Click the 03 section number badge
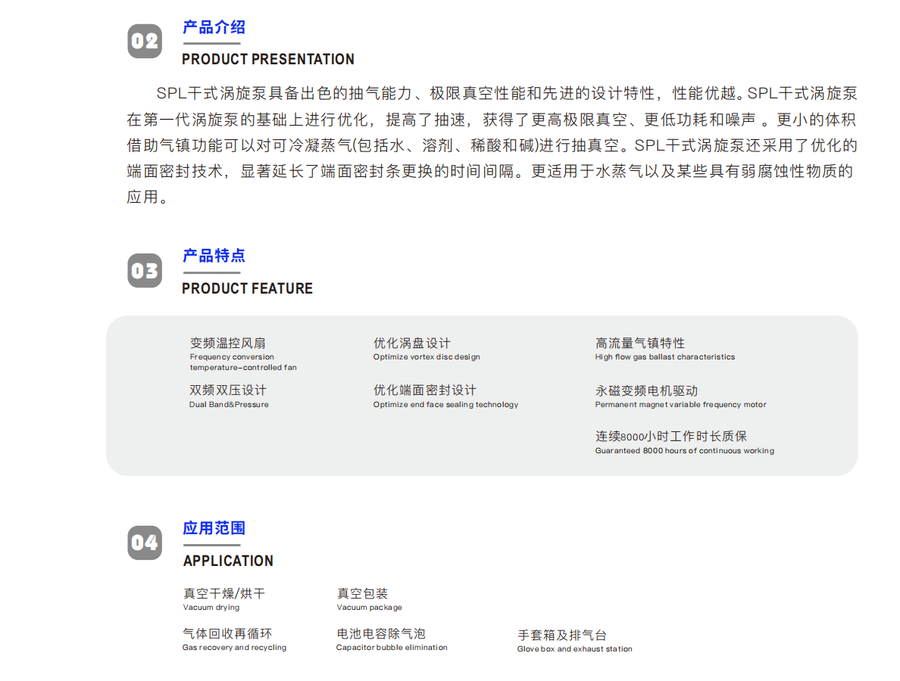The width and height of the screenshot is (900, 681). (145, 270)
